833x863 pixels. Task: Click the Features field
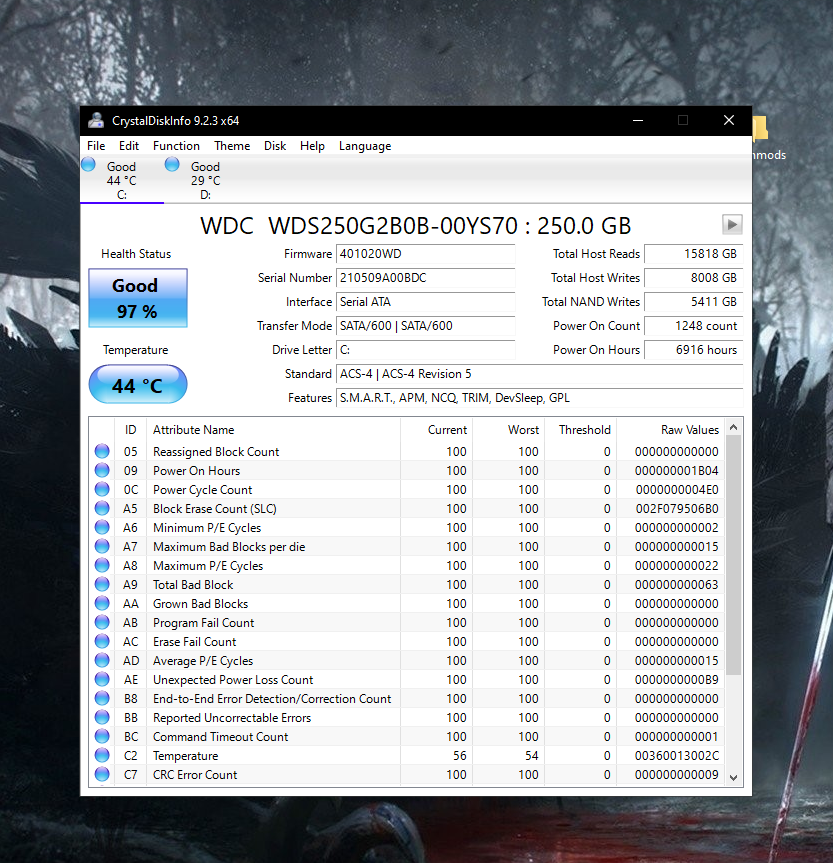point(539,398)
